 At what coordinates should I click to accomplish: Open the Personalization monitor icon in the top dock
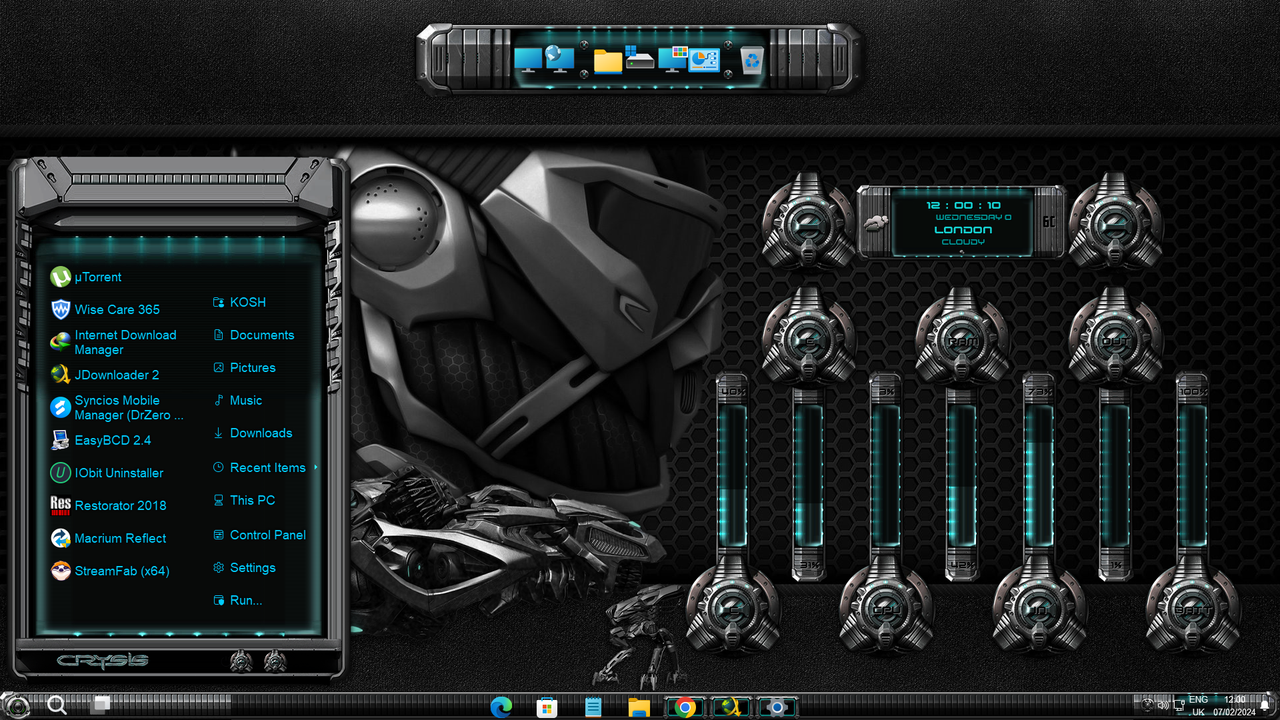click(x=673, y=59)
